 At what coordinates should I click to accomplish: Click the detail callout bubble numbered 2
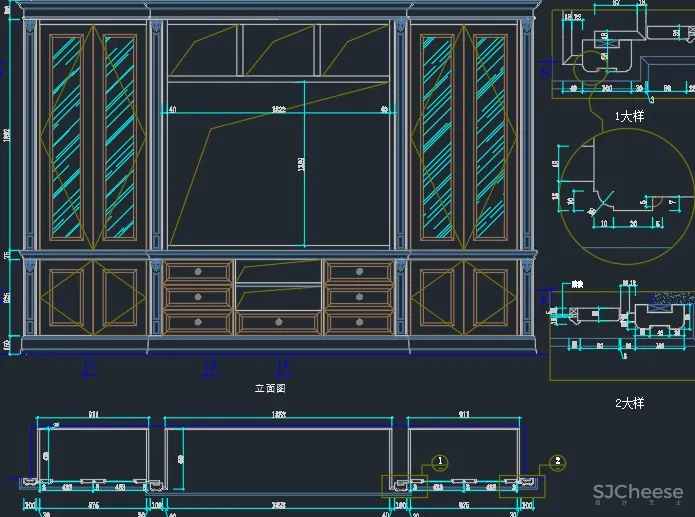pyautogui.click(x=557, y=462)
